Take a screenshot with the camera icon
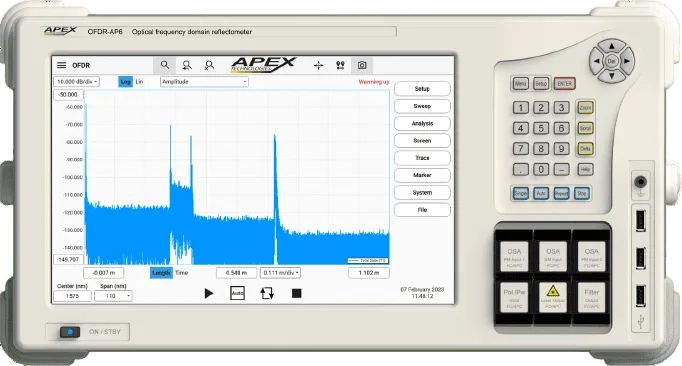682x366 pixels. (x=362, y=65)
